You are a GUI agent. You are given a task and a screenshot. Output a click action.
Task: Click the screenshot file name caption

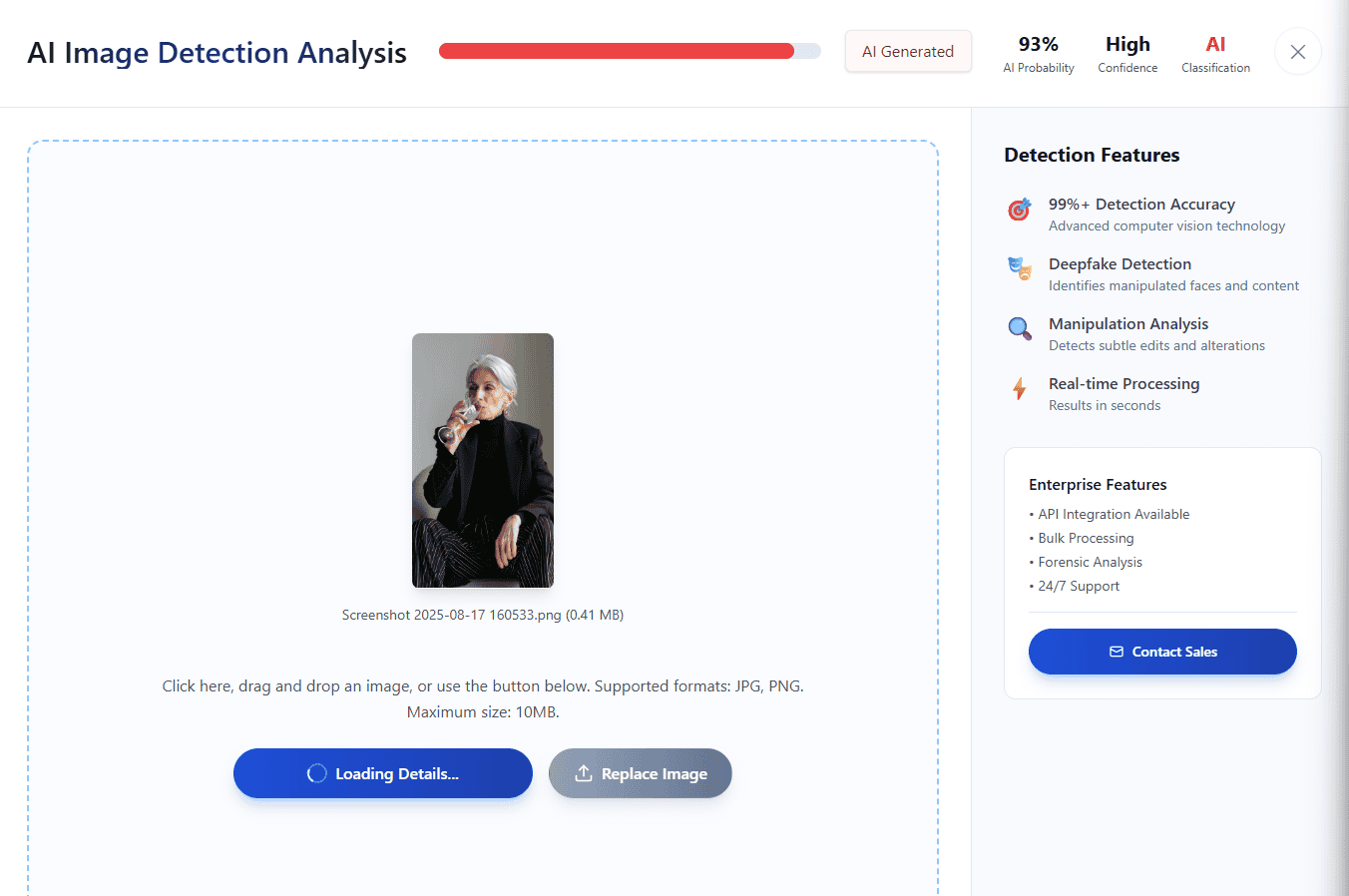pyautogui.click(x=483, y=615)
